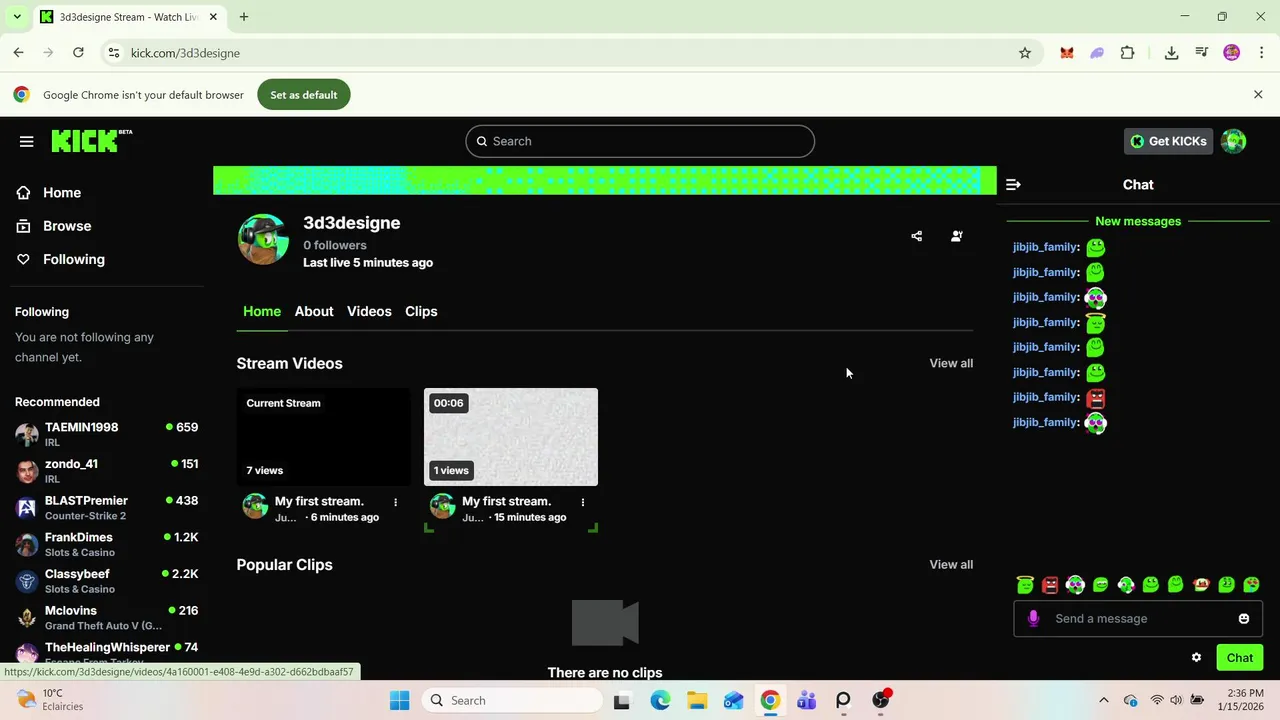Bookmark this page with the star

[x=1025, y=53]
